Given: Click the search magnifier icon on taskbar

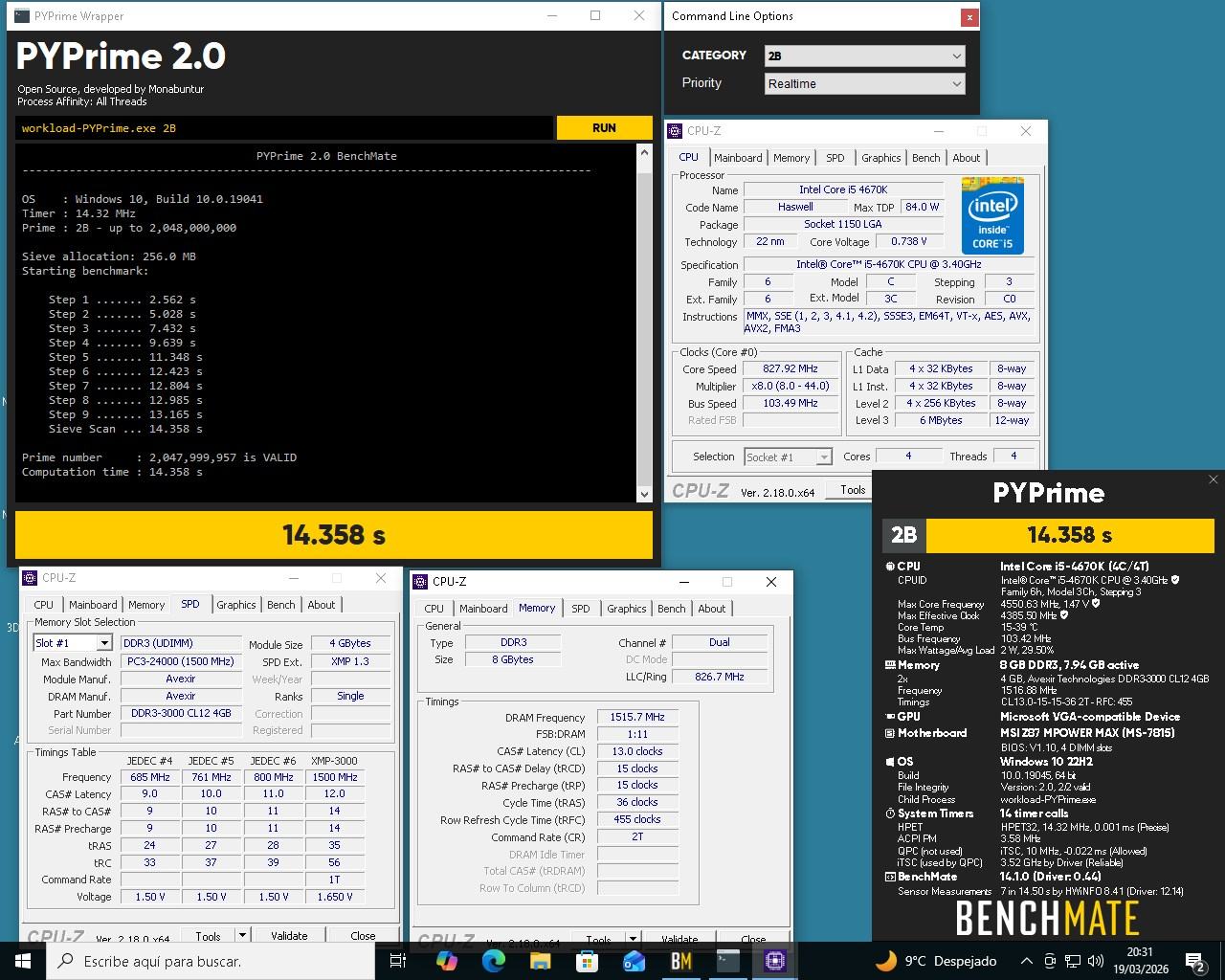Looking at the screenshot, I should [65, 960].
